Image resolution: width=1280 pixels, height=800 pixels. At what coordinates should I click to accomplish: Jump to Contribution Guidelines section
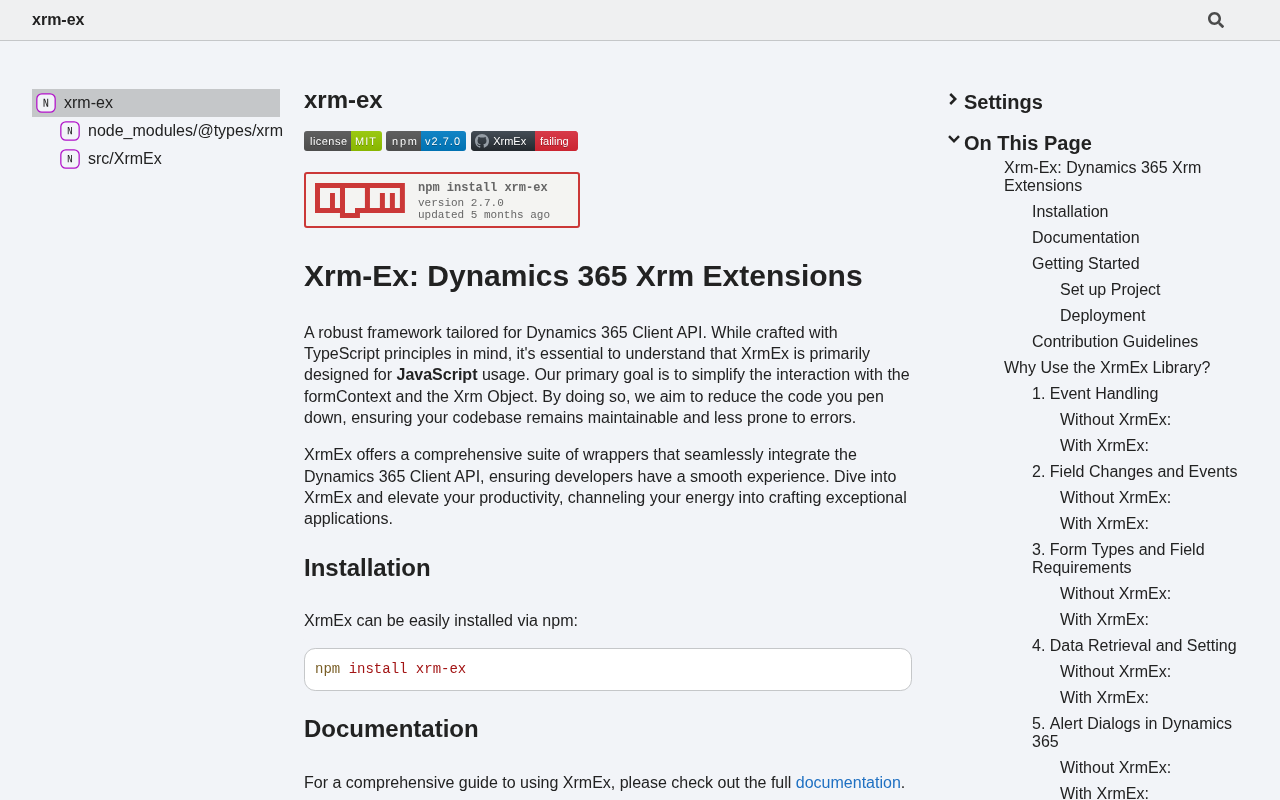[x=1115, y=342]
